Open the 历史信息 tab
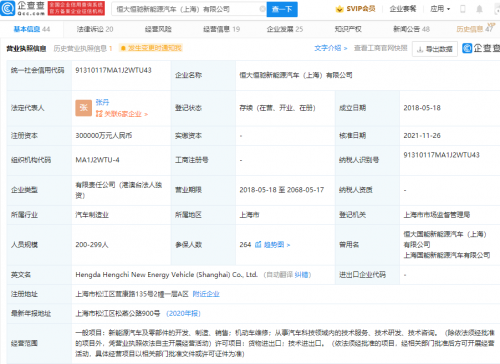The width and height of the screenshot is (500, 364). tap(474, 29)
